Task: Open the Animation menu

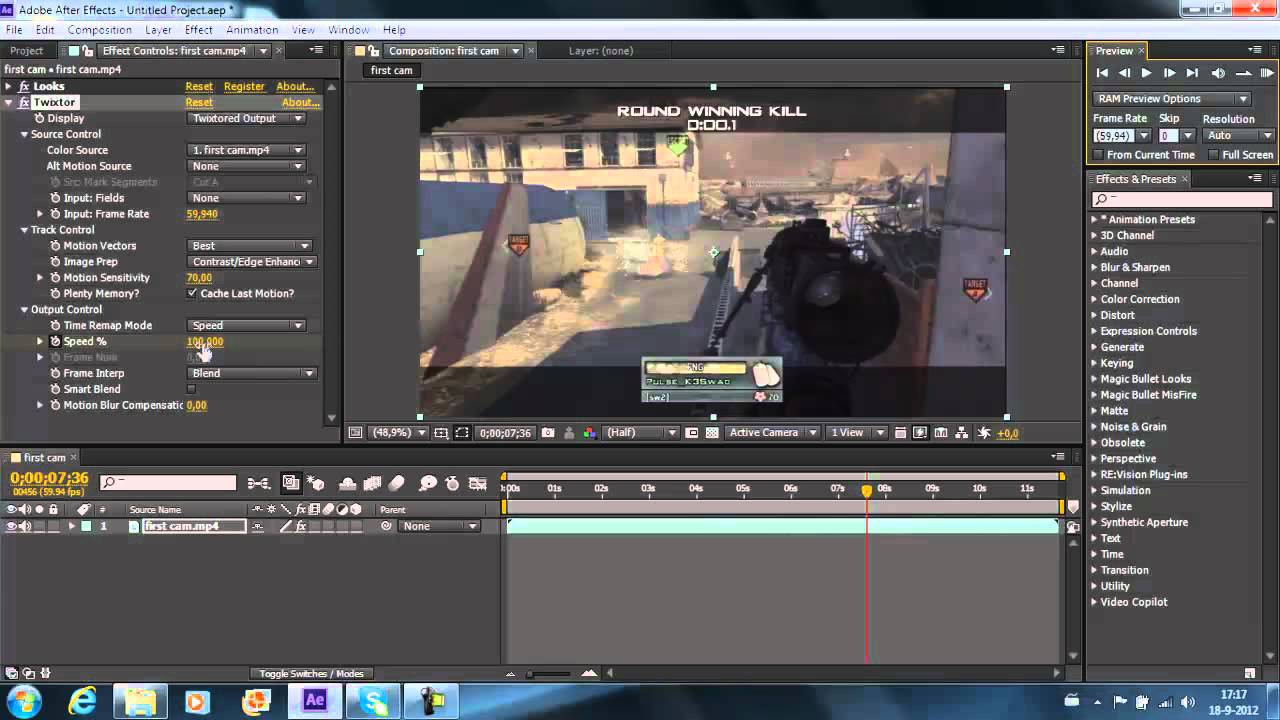Action: [x=252, y=30]
